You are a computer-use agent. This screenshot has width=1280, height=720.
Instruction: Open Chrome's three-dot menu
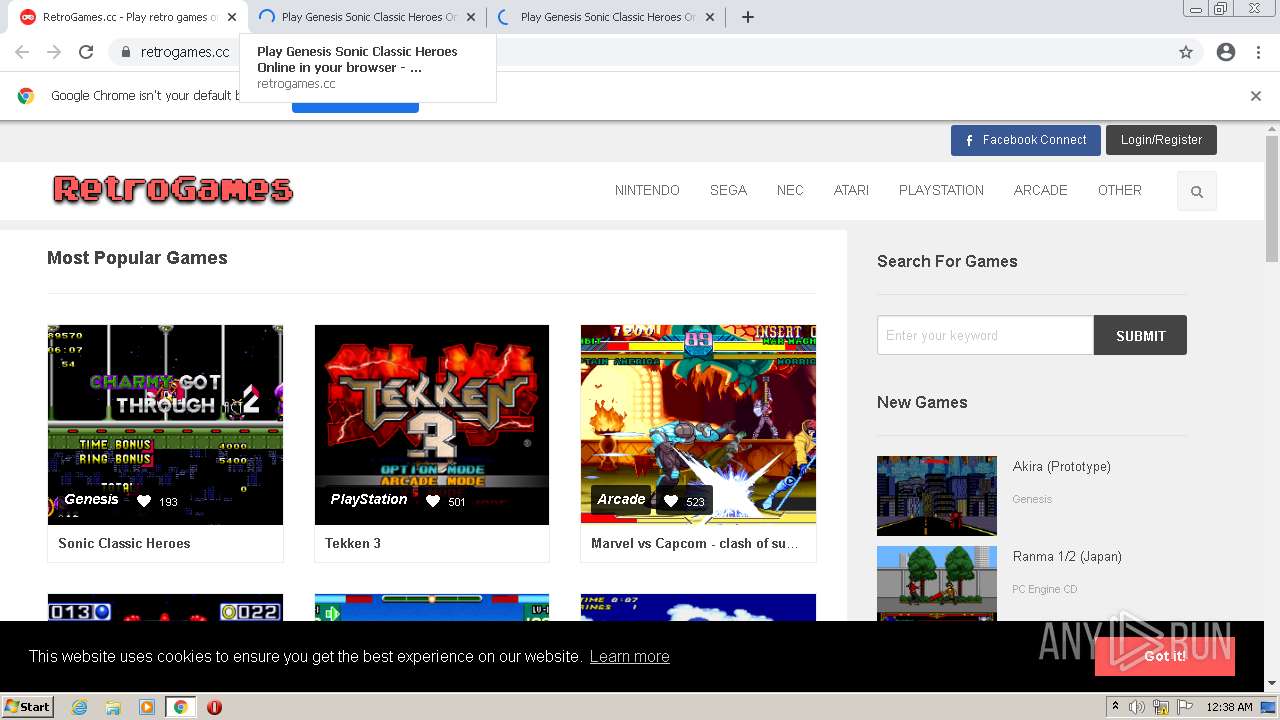coord(1258,52)
